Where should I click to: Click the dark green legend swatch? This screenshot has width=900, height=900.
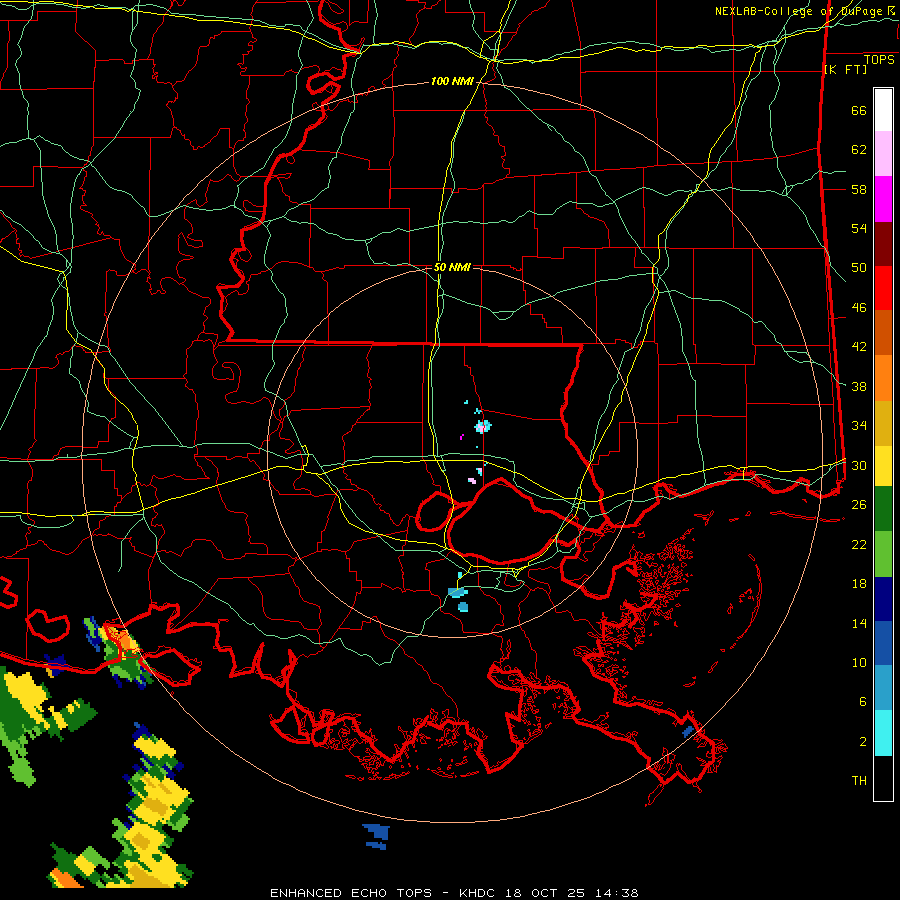click(x=883, y=509)
